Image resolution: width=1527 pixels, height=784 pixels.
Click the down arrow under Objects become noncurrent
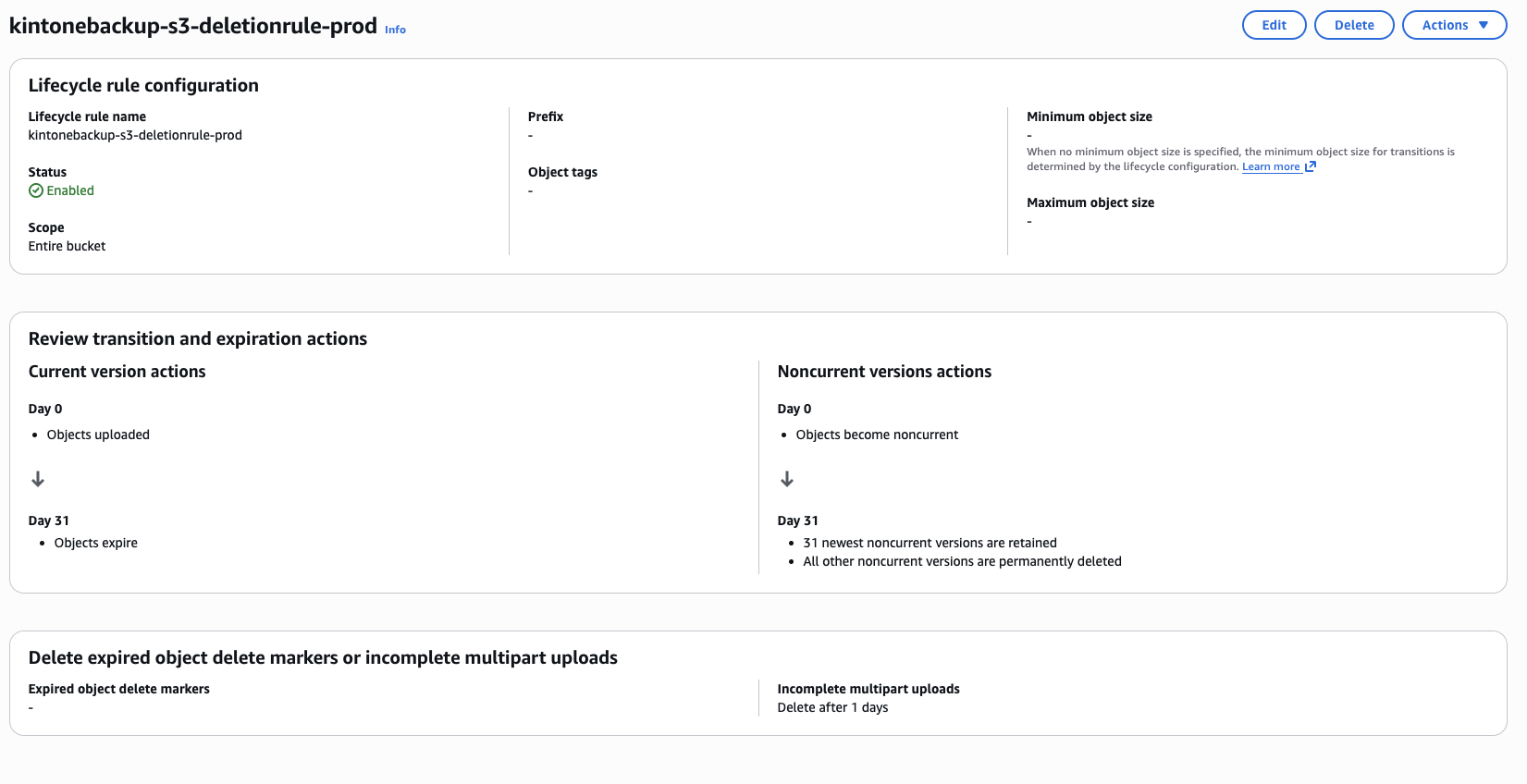tap(787, 479)
